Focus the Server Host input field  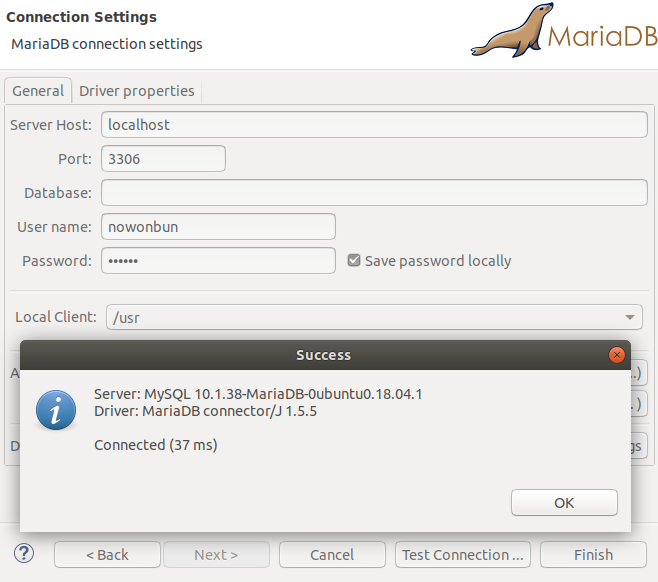point(374,125)
